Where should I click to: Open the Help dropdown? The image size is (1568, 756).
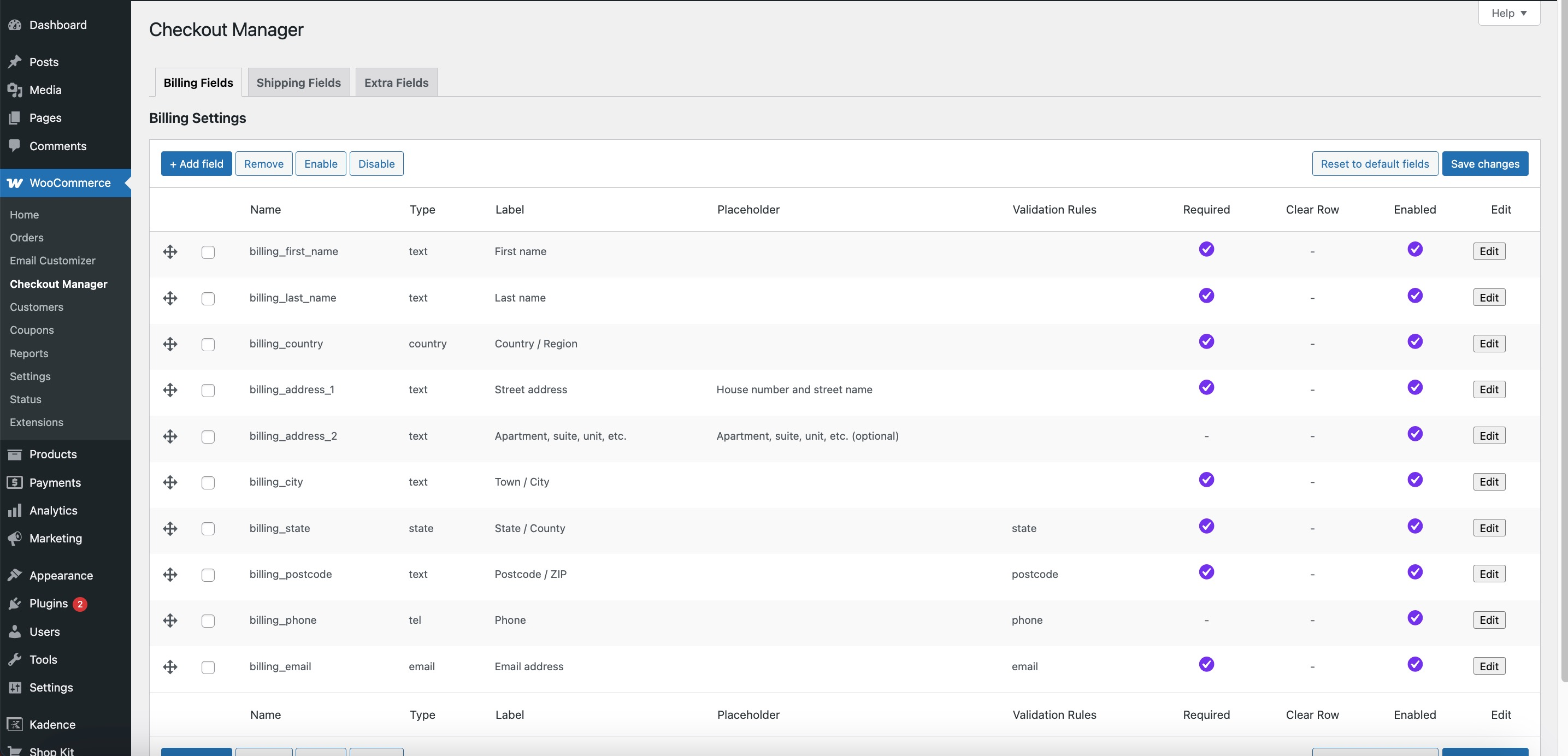[1508, 13]
